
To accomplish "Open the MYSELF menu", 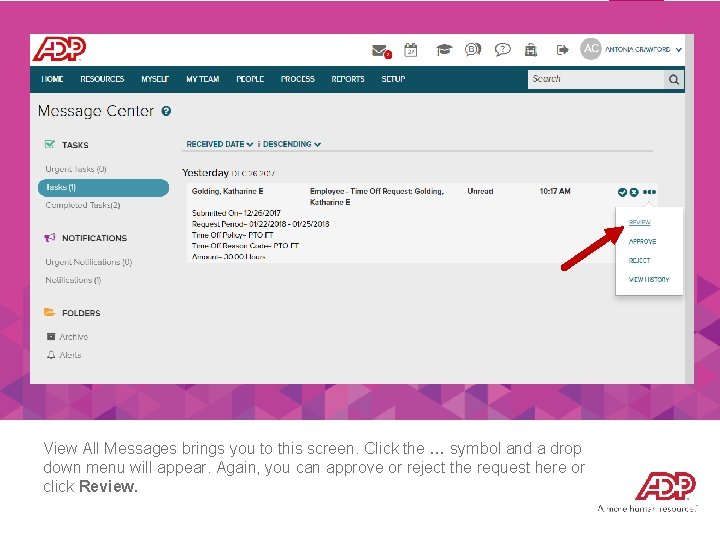I will (x=155, y=79).
